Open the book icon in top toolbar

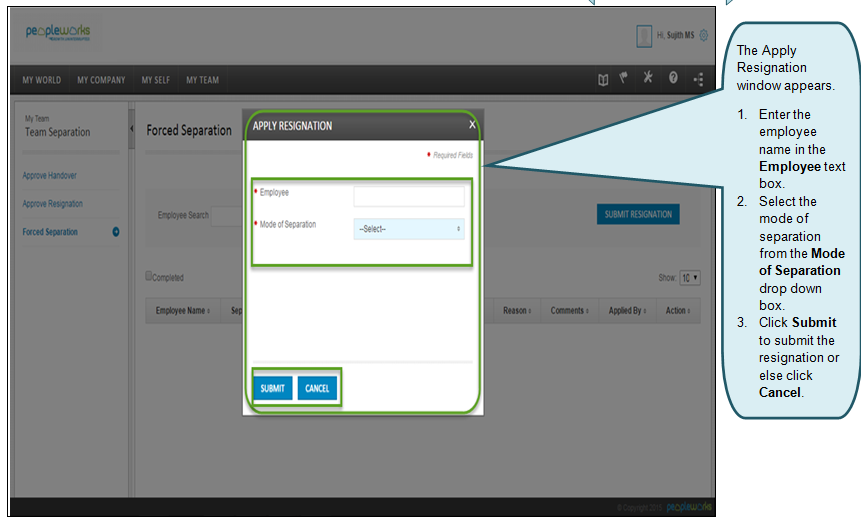[603, 80]
